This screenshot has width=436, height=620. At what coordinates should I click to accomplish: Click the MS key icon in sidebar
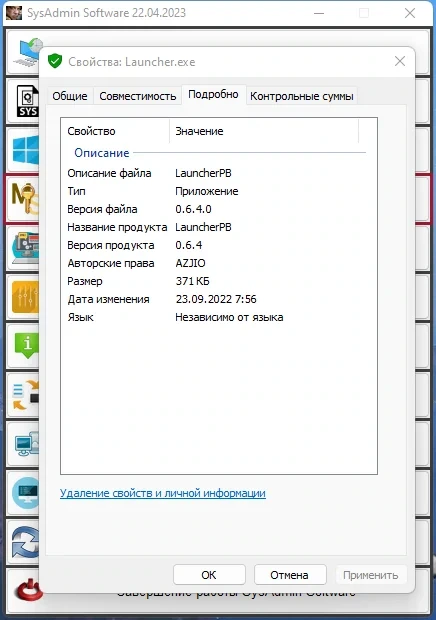tap(25, 199)
